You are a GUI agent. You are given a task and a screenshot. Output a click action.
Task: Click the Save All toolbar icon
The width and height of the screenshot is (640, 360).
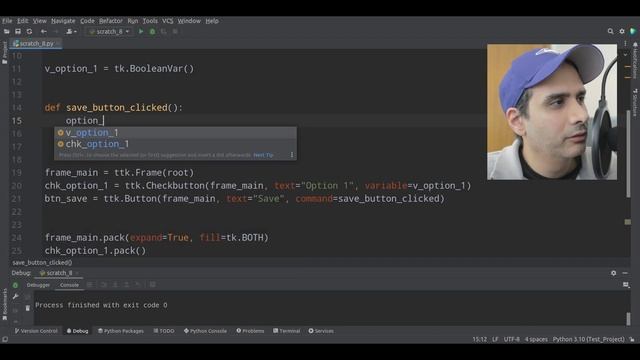coord(18,31)
